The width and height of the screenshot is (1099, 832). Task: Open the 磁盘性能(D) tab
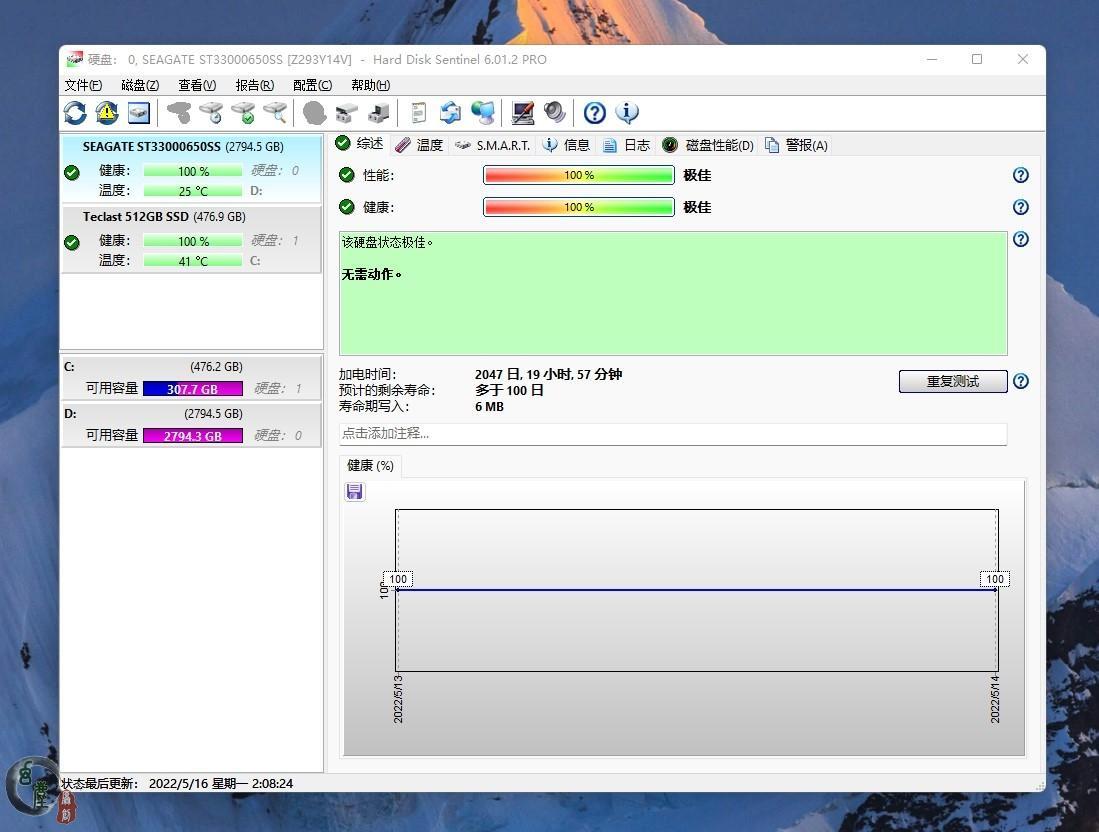tap(708, 145)
